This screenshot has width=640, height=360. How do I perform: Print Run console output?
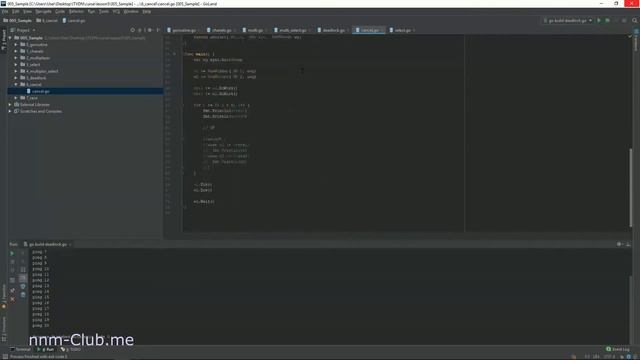[x=23, y=287]
